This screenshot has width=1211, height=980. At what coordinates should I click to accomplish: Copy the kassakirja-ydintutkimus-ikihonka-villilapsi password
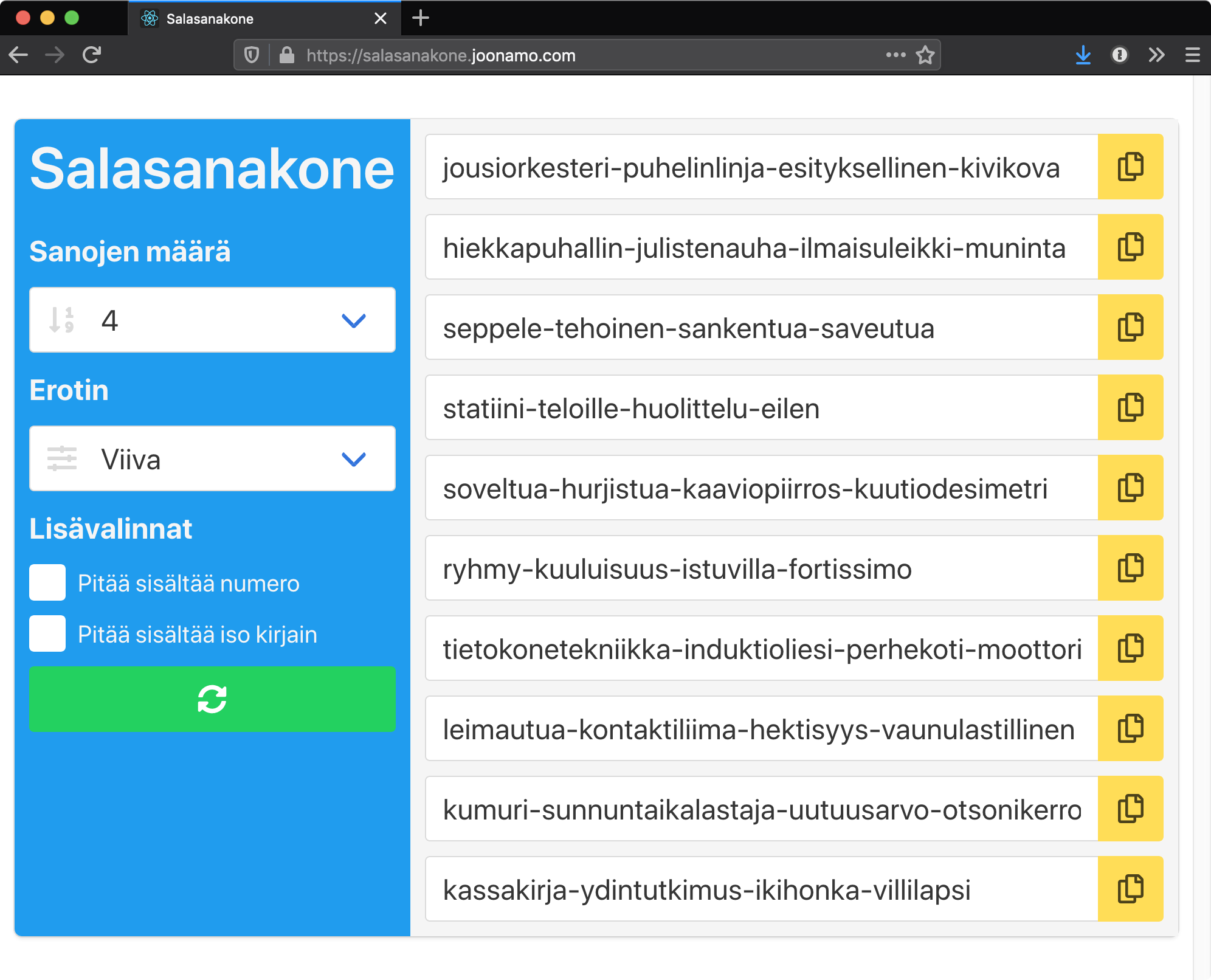[x=1130, y=889]
